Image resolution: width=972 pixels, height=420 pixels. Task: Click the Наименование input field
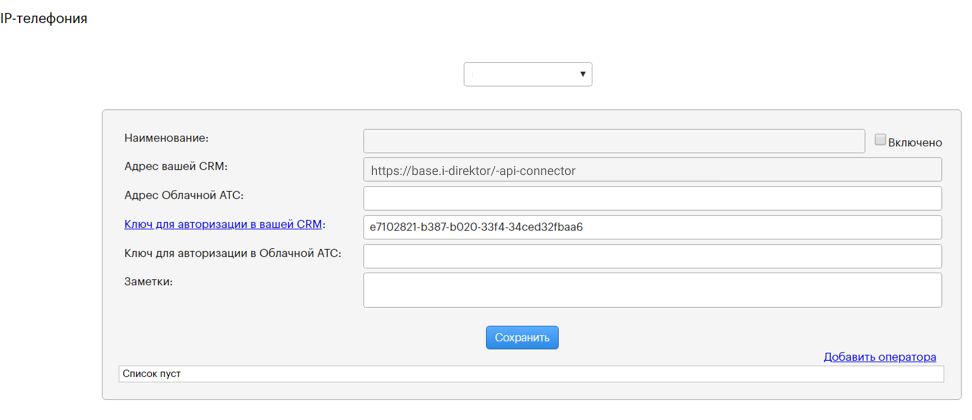pyautogui.click(x=613, y=141)
